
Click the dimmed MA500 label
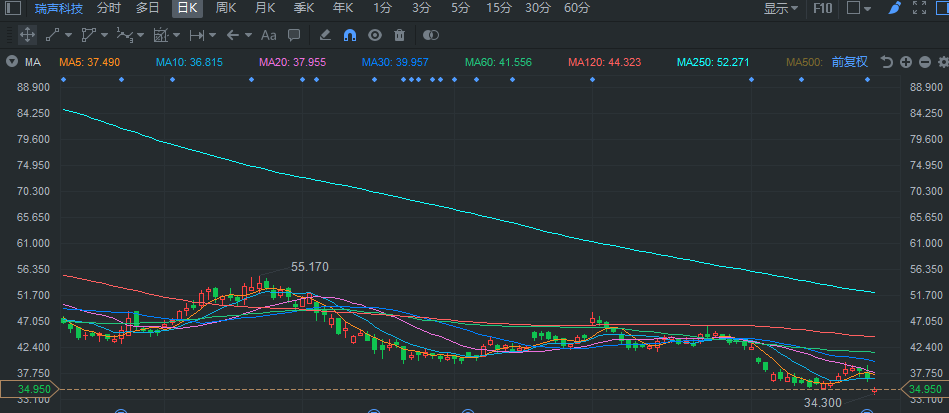804,62
